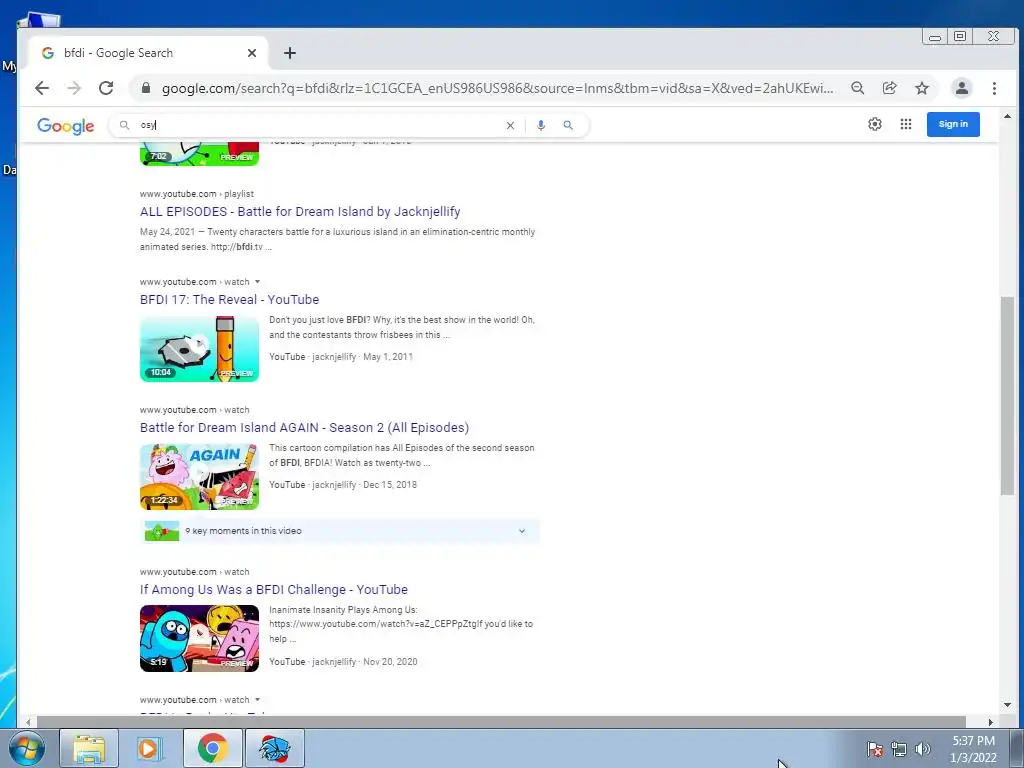Screen dimensions: 1024x768
Task: Open network status tray icon
Action: point(899,749)
